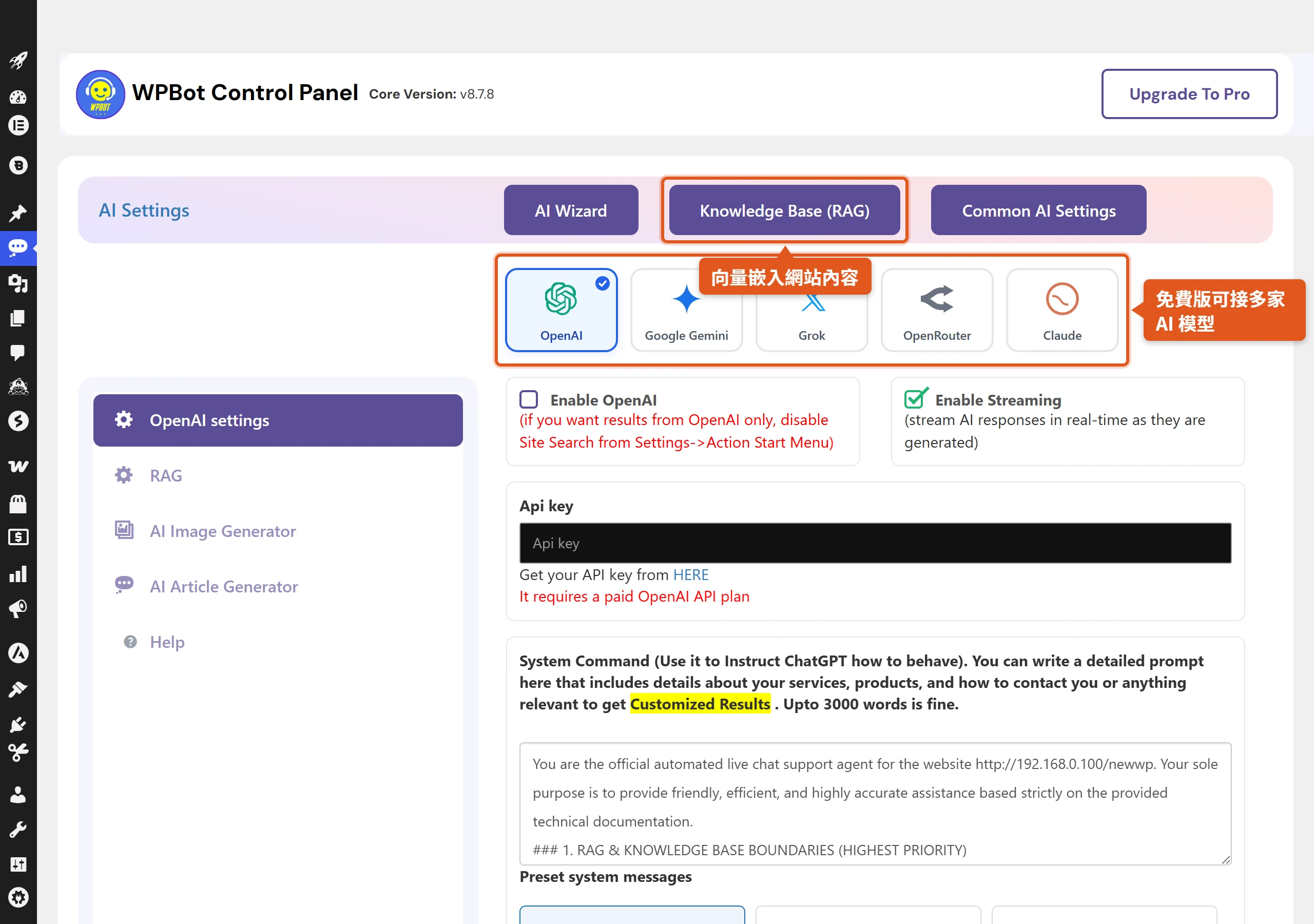The width and height of the screenshot is (1314, 924).
Task: Click the circled S icon in sidebar
Action: point(18,421)
